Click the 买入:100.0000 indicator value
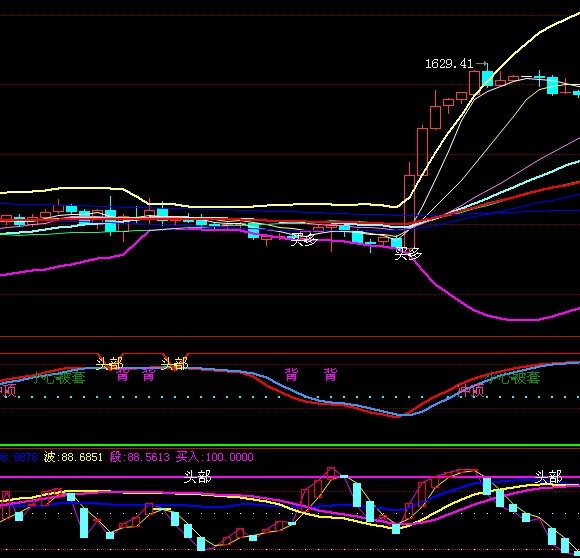The width and height of the screenshot is (580, 558). pos(215,457)
